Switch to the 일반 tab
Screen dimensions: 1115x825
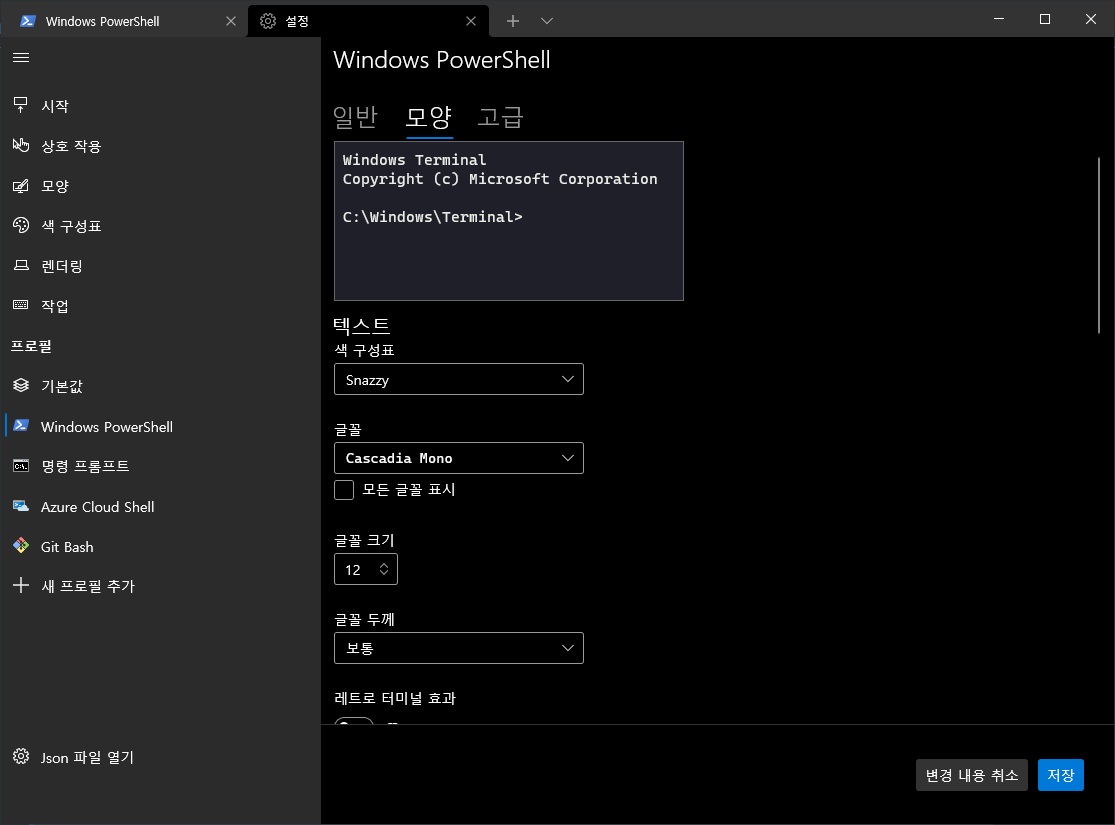(356, 117)
